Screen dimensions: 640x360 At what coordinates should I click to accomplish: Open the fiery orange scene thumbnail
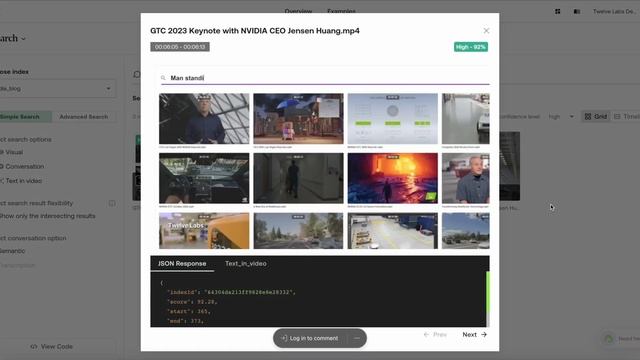[x=393, y=178]
